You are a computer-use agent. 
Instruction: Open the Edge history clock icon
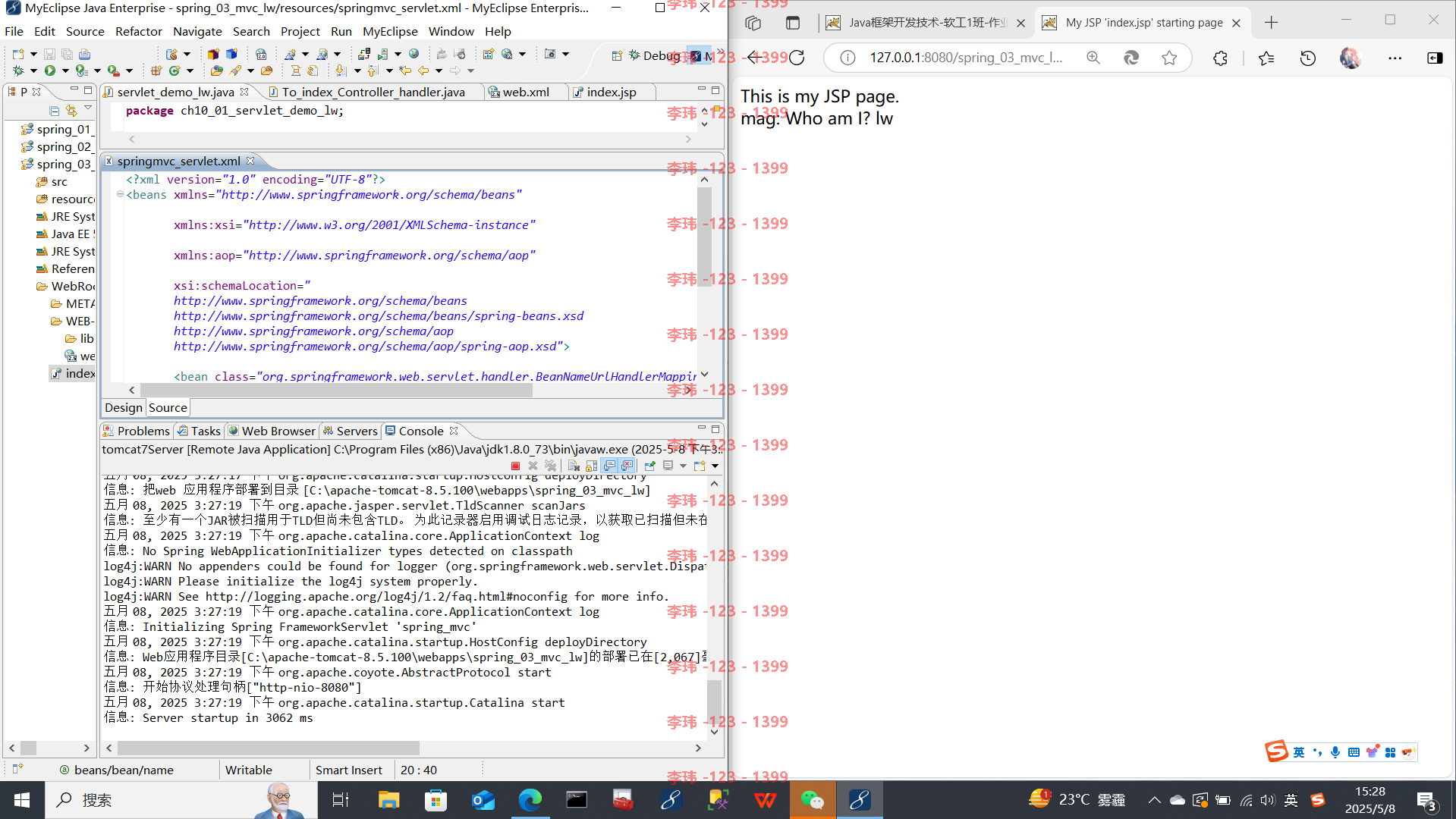pos(1308,58)
